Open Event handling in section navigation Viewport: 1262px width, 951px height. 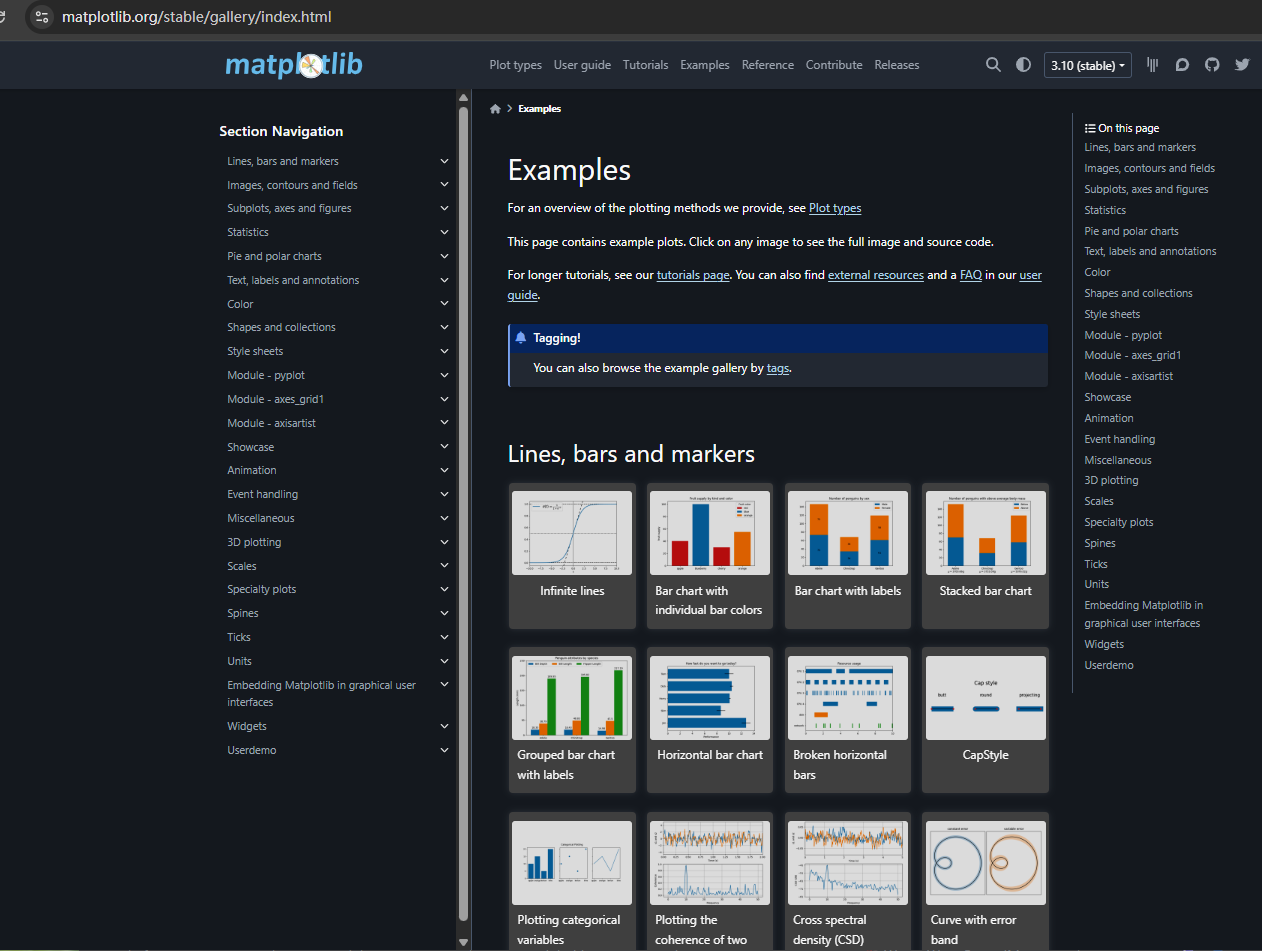coord(262,494)
